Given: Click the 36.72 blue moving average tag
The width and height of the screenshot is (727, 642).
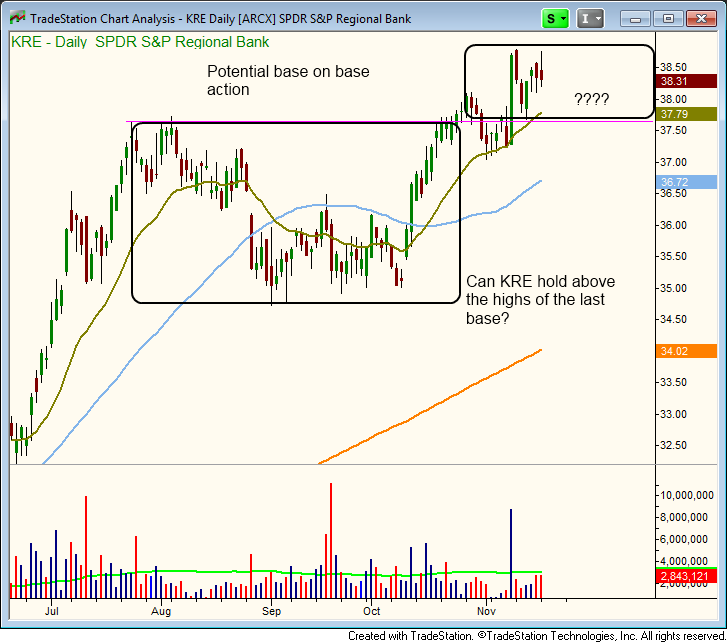Looking at the screenshot, I should tap(686, 182).
